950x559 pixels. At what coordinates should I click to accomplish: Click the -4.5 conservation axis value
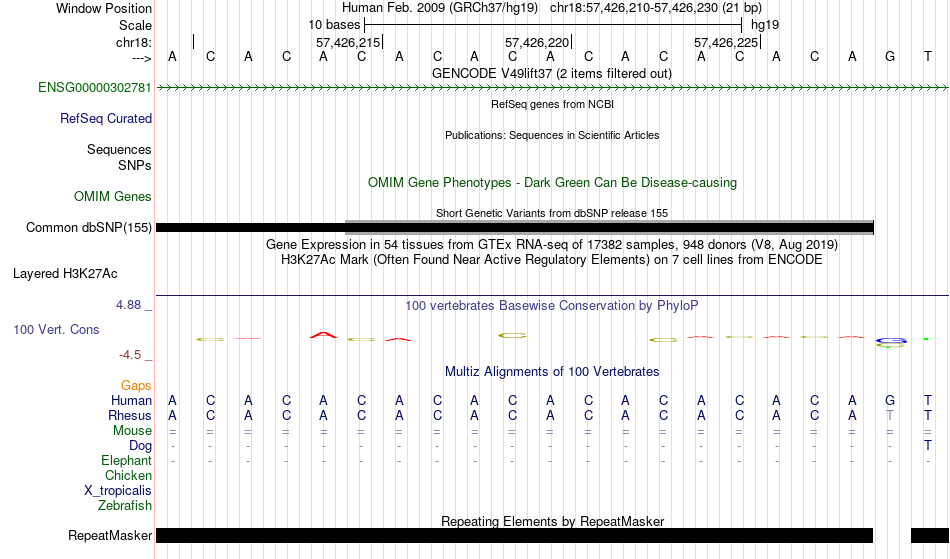(x=130, y=355)
